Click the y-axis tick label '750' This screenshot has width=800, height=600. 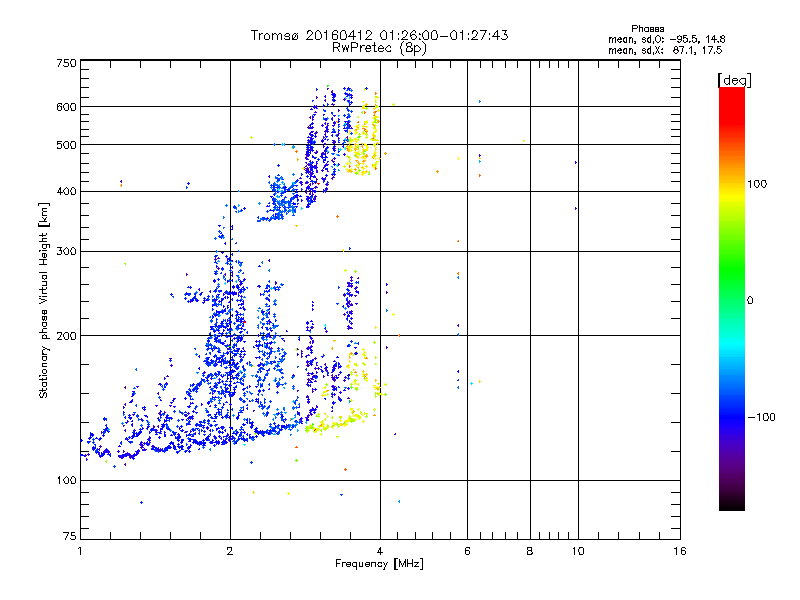(x=66, y=63)
